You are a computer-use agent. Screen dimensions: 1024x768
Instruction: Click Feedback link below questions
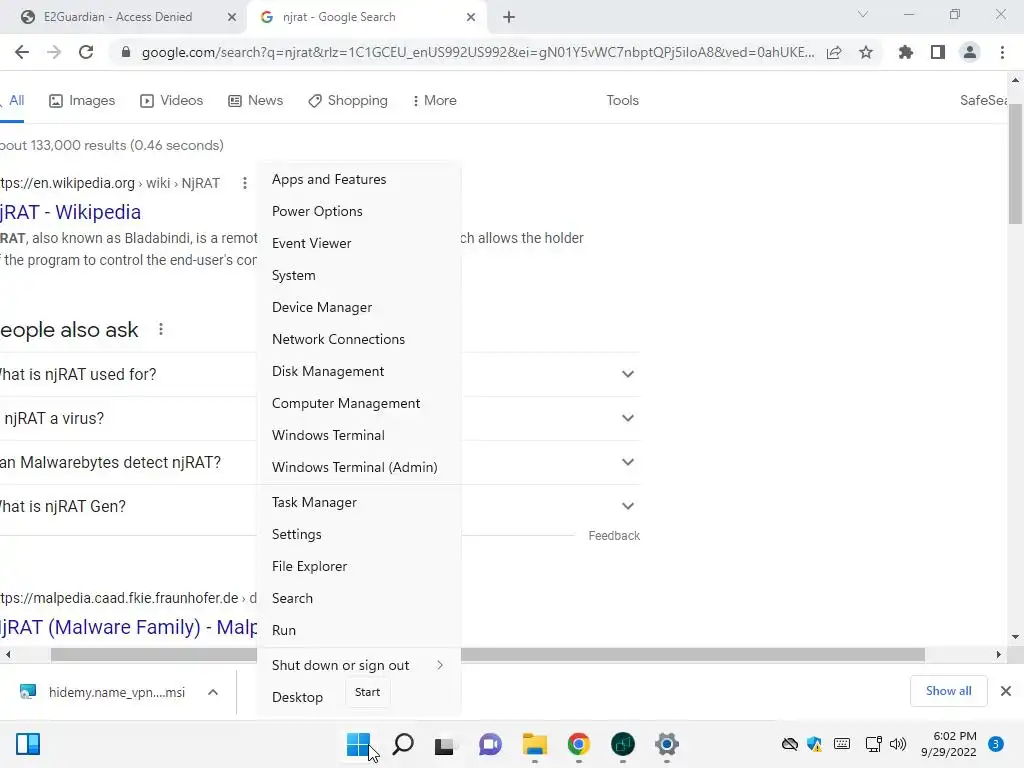(614, 536)
